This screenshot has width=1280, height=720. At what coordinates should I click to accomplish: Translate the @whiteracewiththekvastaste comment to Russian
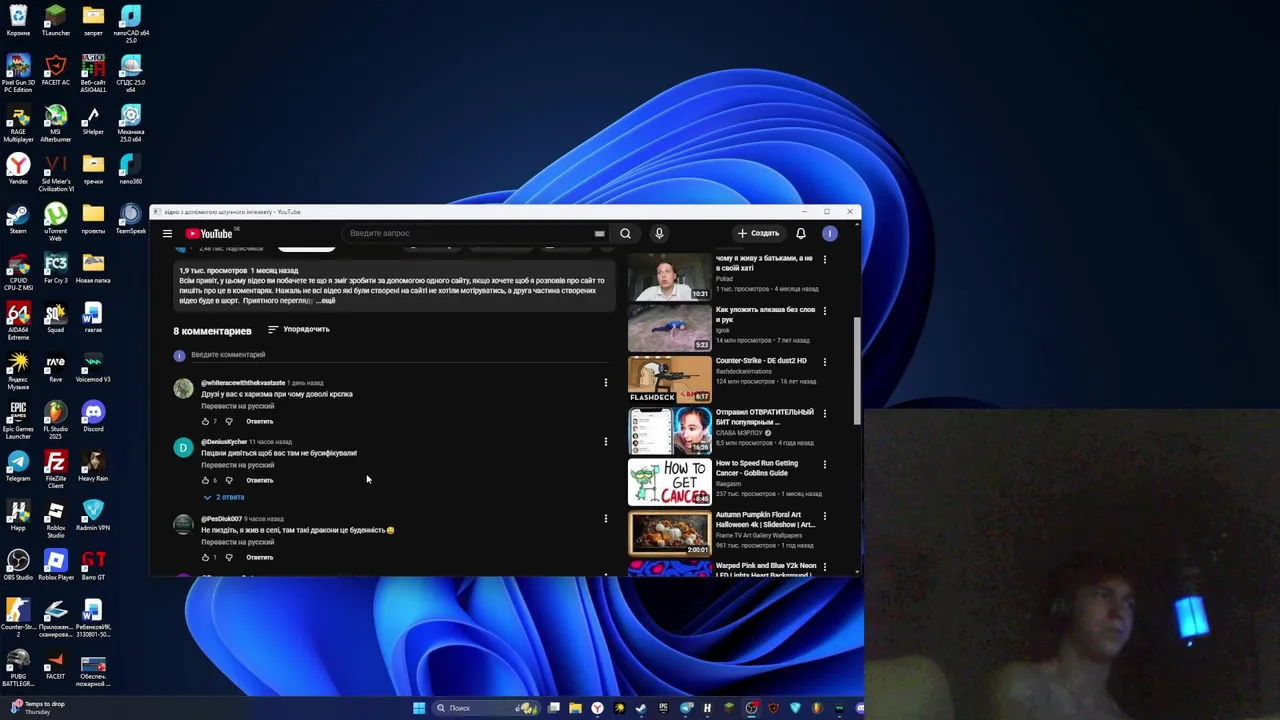237,406
